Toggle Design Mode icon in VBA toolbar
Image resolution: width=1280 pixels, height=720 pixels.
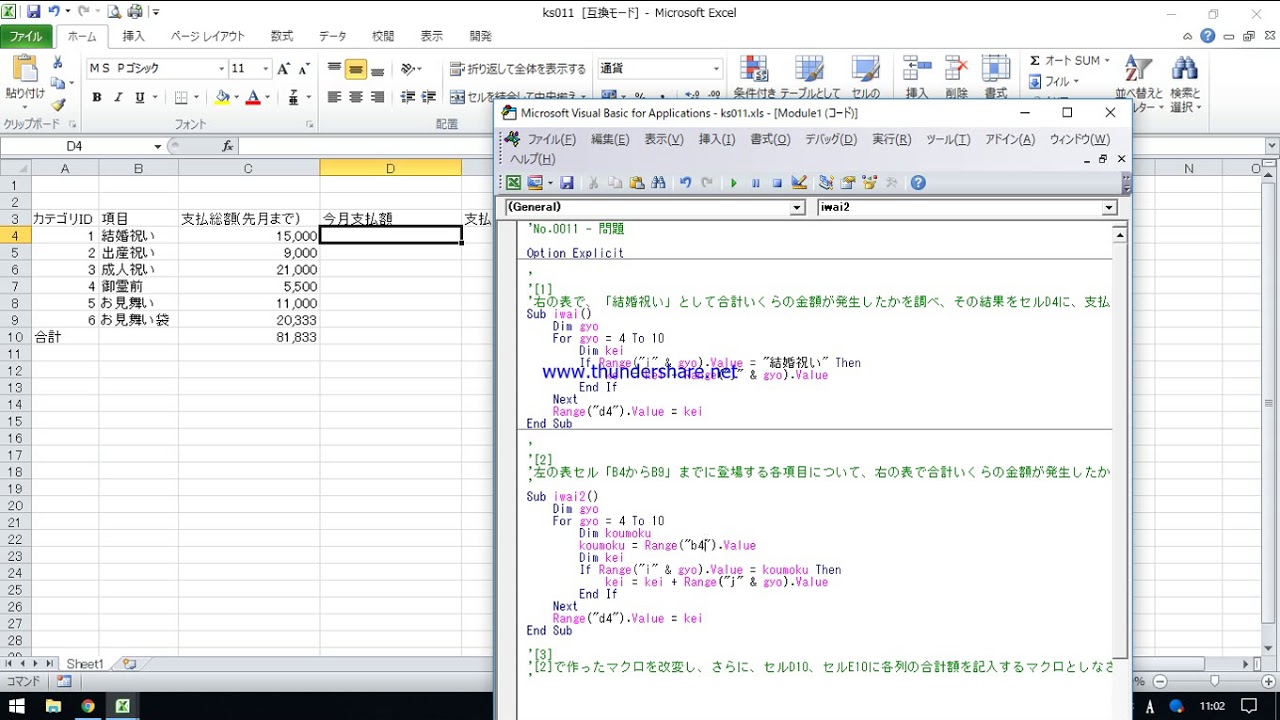point(798,183)
